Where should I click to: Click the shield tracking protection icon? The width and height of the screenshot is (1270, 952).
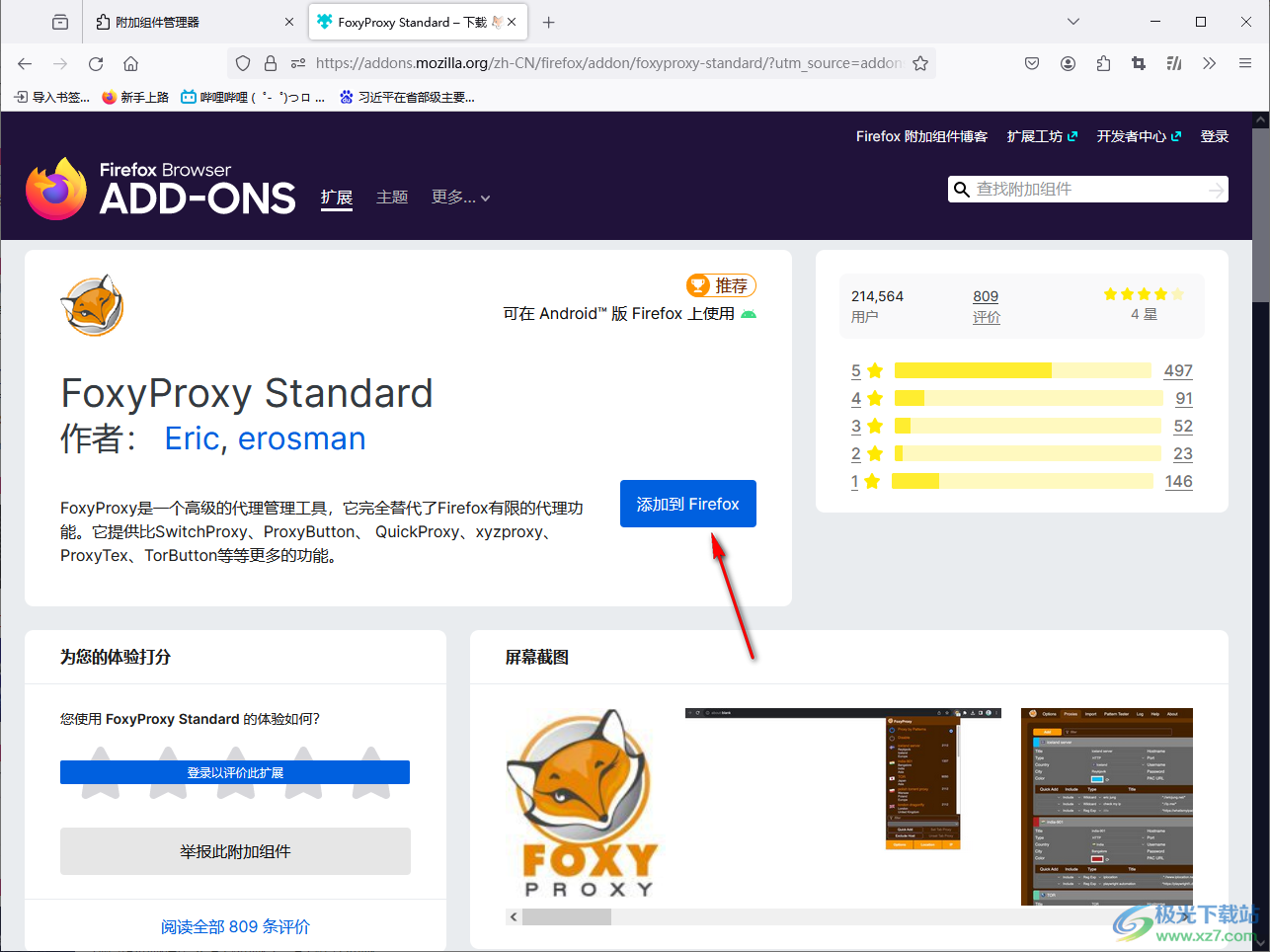[243, 63]
